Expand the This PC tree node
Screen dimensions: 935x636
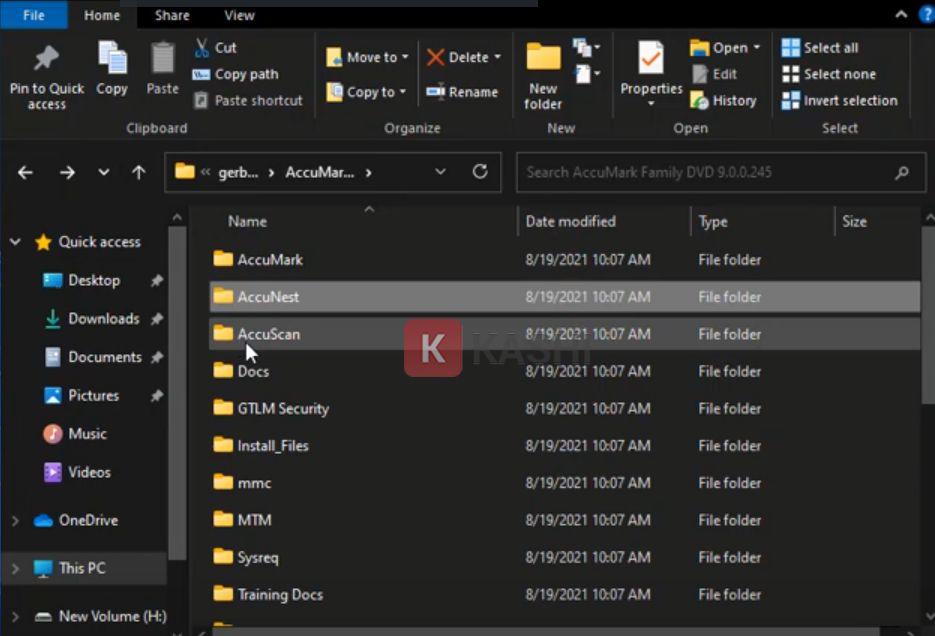pyautogui.click(x=15, y=568)
